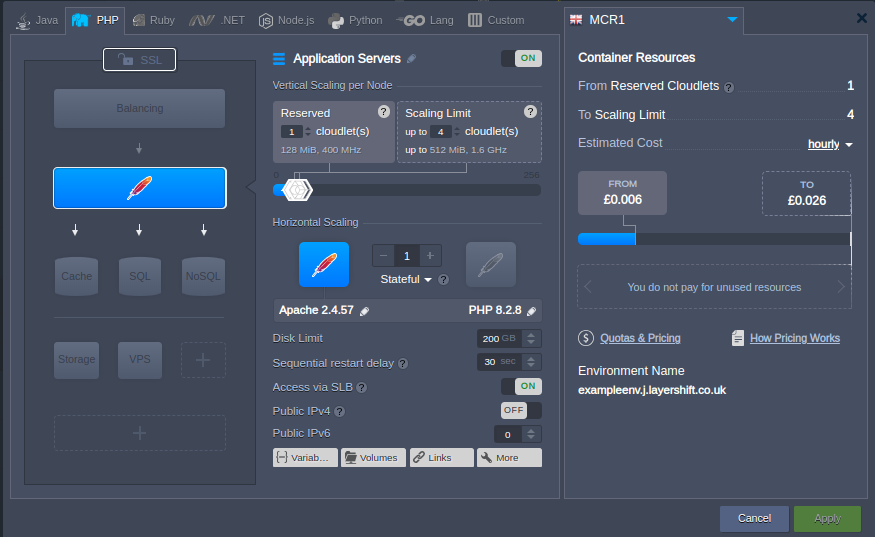Image resolution: width=875 pixels, height=537 pixels.
Task: Toggle Access via SLB switch
Action: [521, 386]
